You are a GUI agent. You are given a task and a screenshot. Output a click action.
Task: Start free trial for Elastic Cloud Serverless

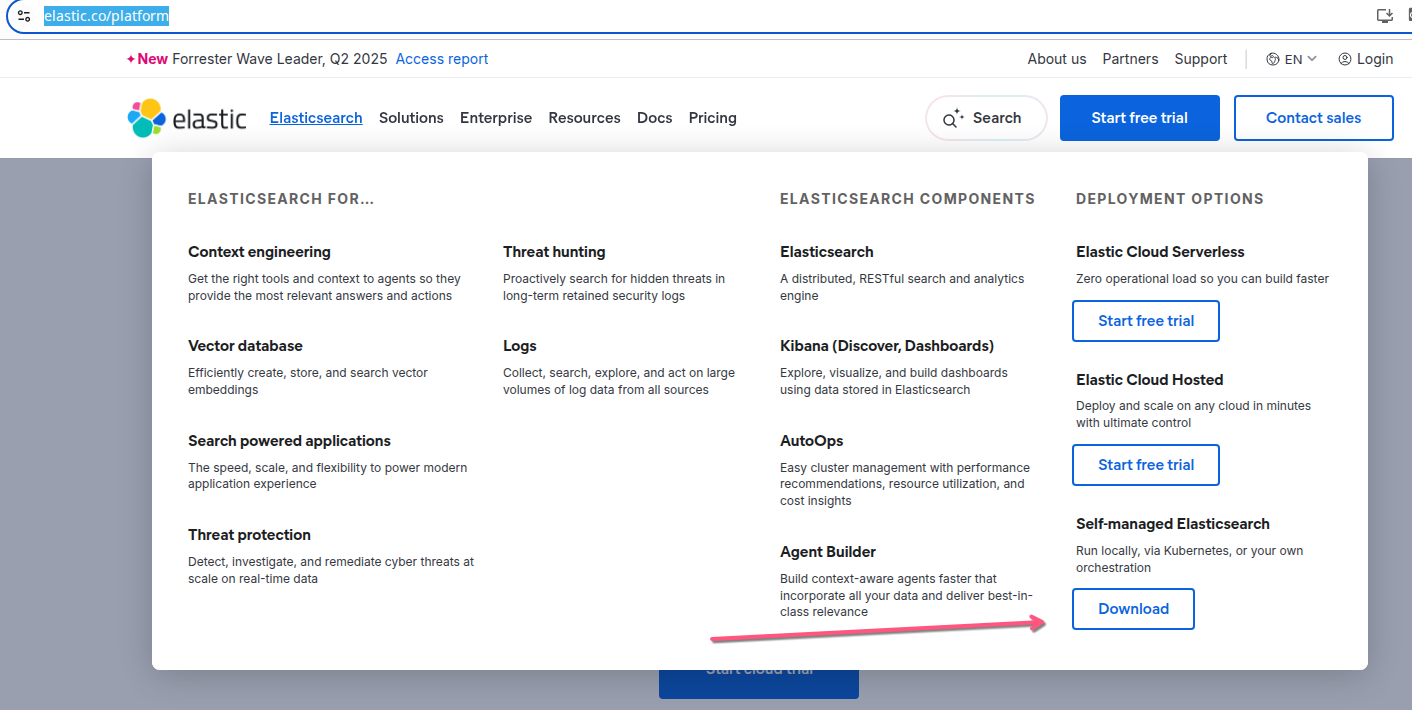pyautogui.click(x=1146, y=321)
